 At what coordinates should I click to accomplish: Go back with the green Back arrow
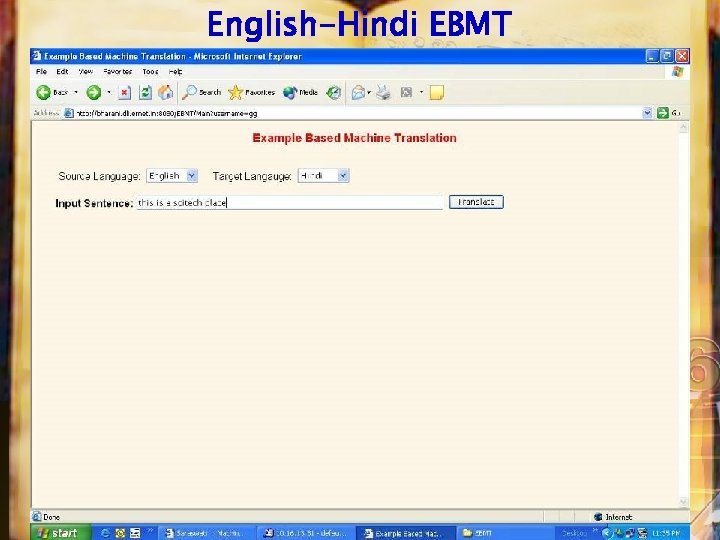[44, 92]
